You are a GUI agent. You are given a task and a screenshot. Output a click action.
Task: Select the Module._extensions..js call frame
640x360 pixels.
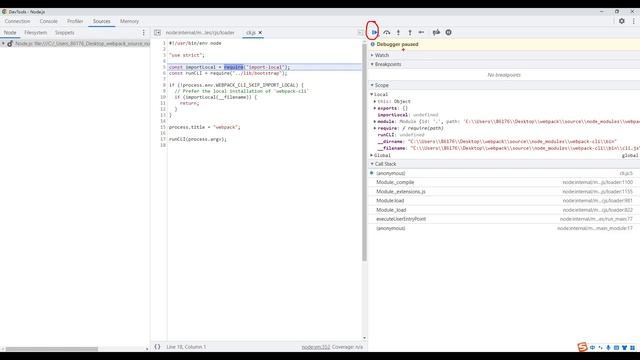click(x=504, y=191)
